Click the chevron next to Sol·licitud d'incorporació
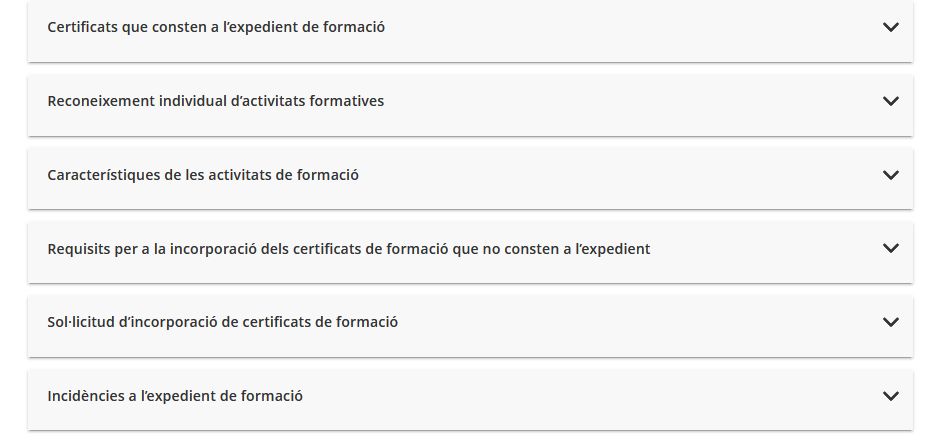Image resolution: width=932 pixels, height=446 pixels. [891, 322]
